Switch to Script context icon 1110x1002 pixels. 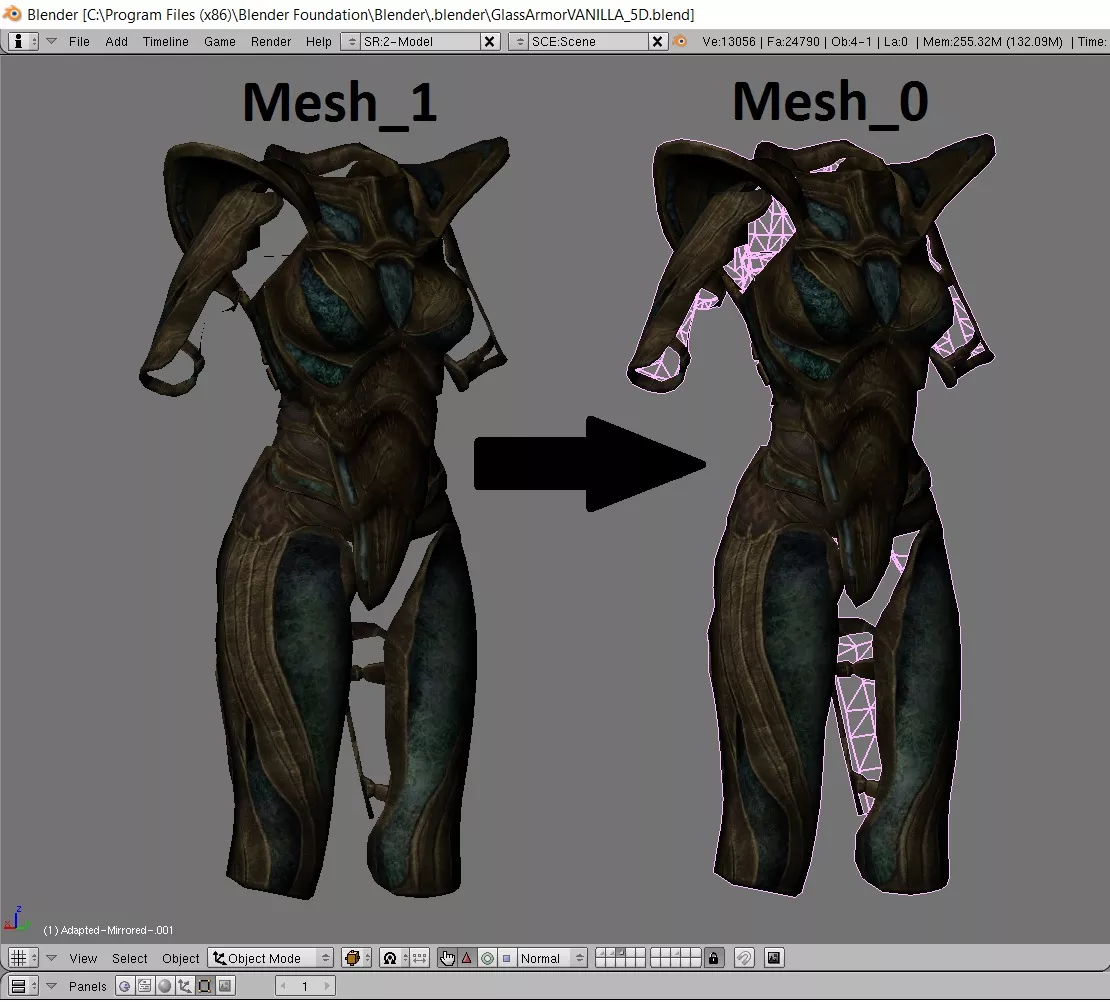pyautogui.click(x=144, y=986)
